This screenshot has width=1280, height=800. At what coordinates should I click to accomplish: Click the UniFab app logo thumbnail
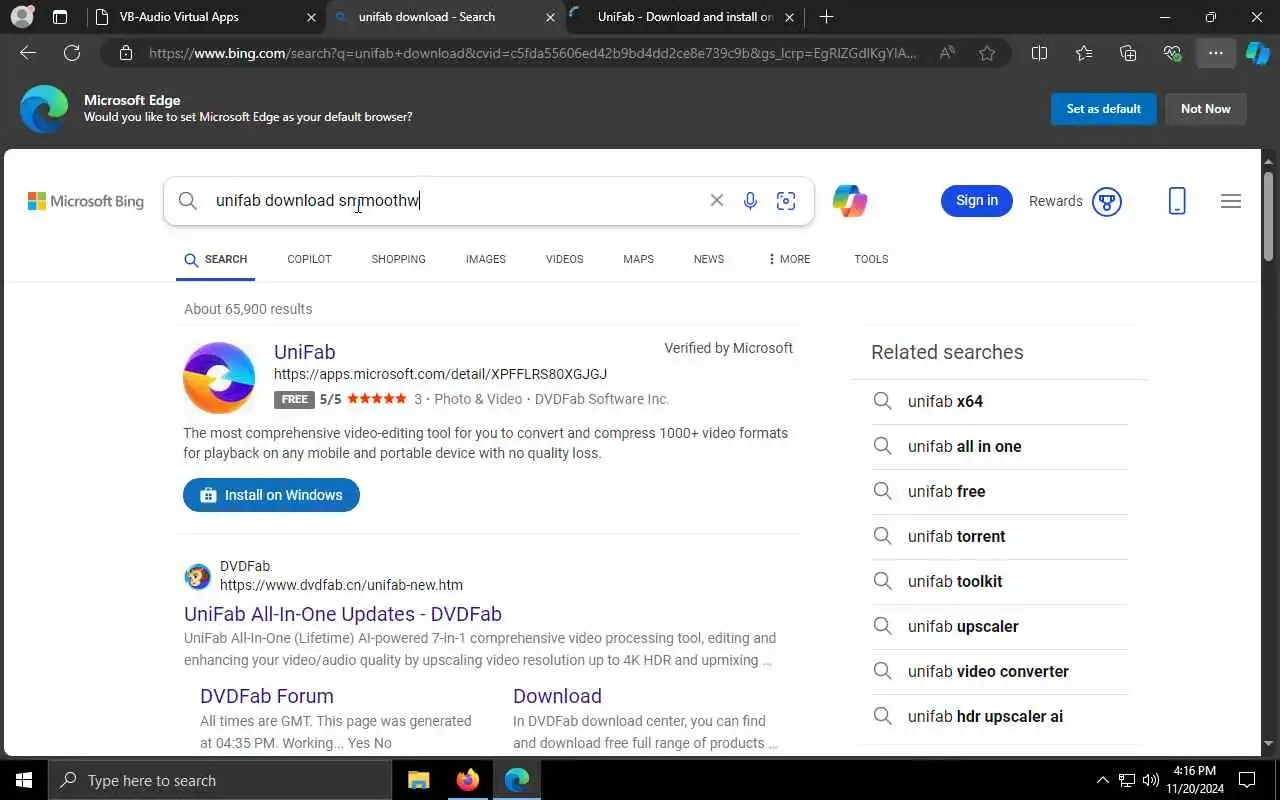coord(219,378)
